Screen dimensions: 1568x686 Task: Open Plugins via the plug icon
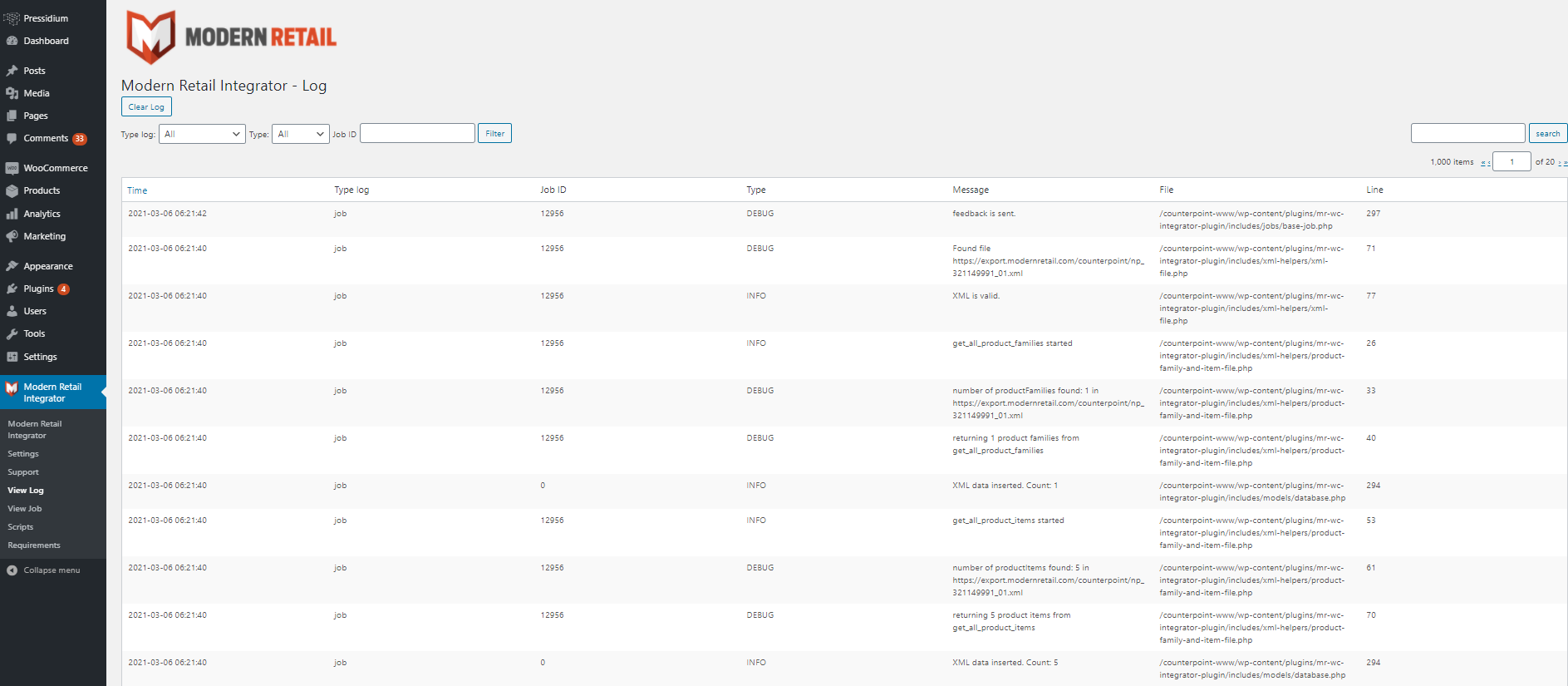click(12, 289)
